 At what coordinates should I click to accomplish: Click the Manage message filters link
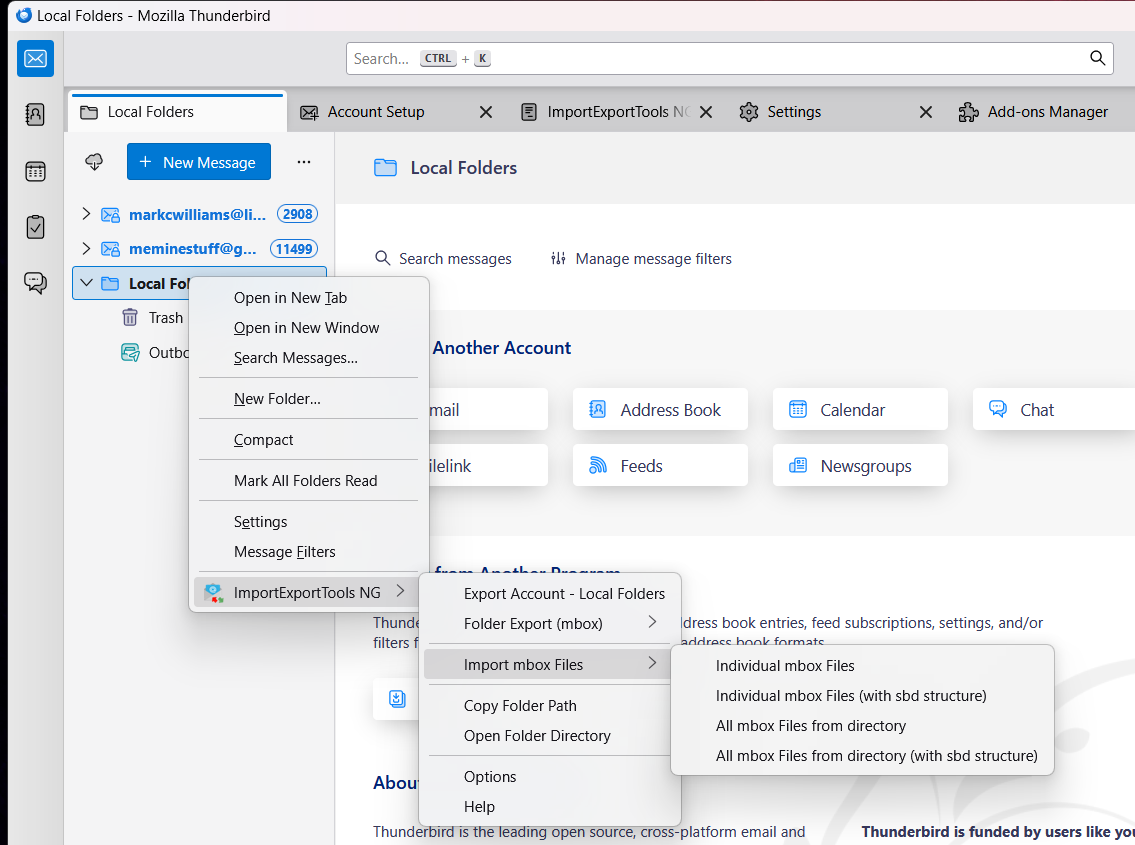(641, 258)
